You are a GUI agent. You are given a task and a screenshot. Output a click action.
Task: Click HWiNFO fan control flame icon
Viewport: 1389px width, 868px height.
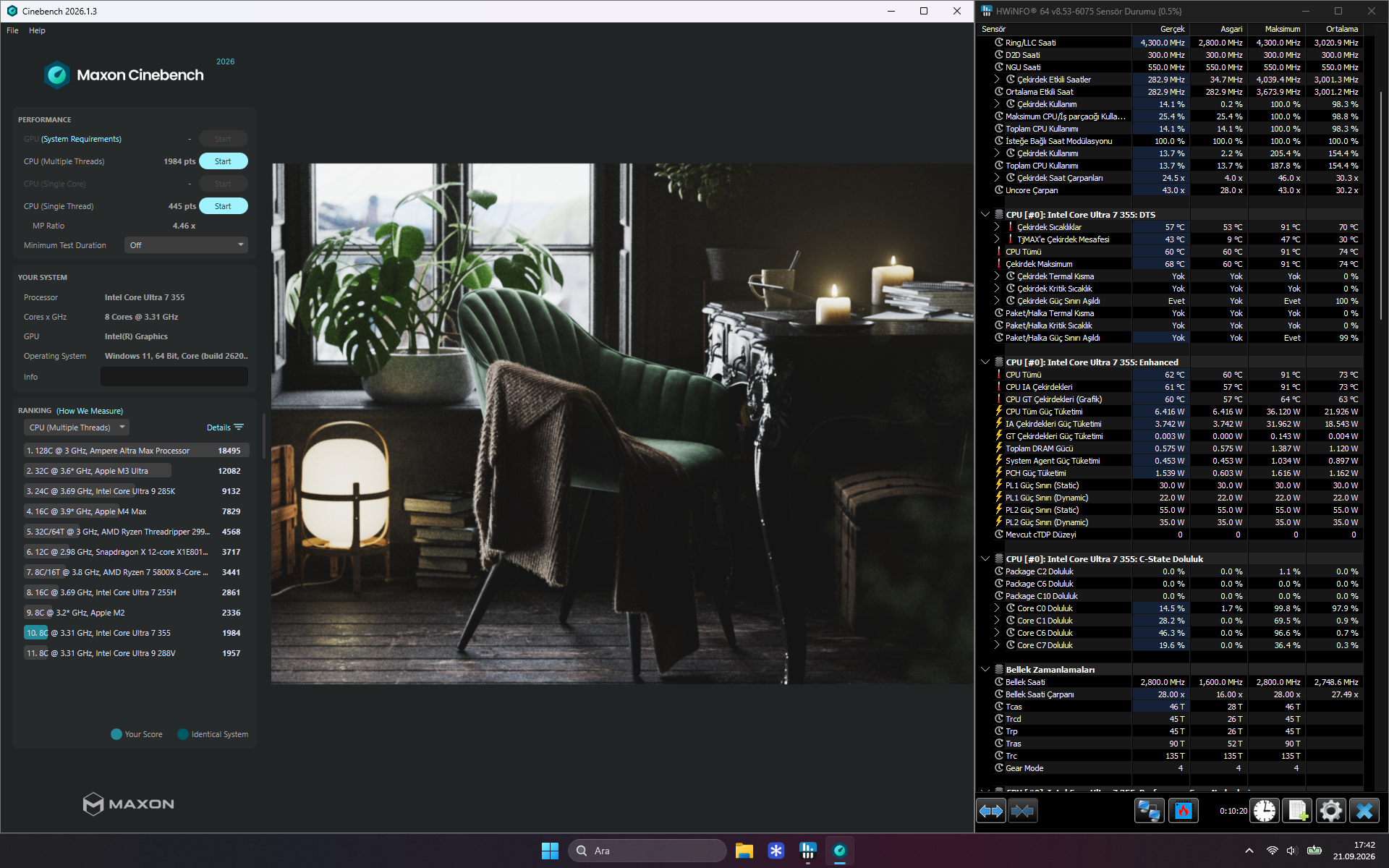click(x=1184, y=811)
